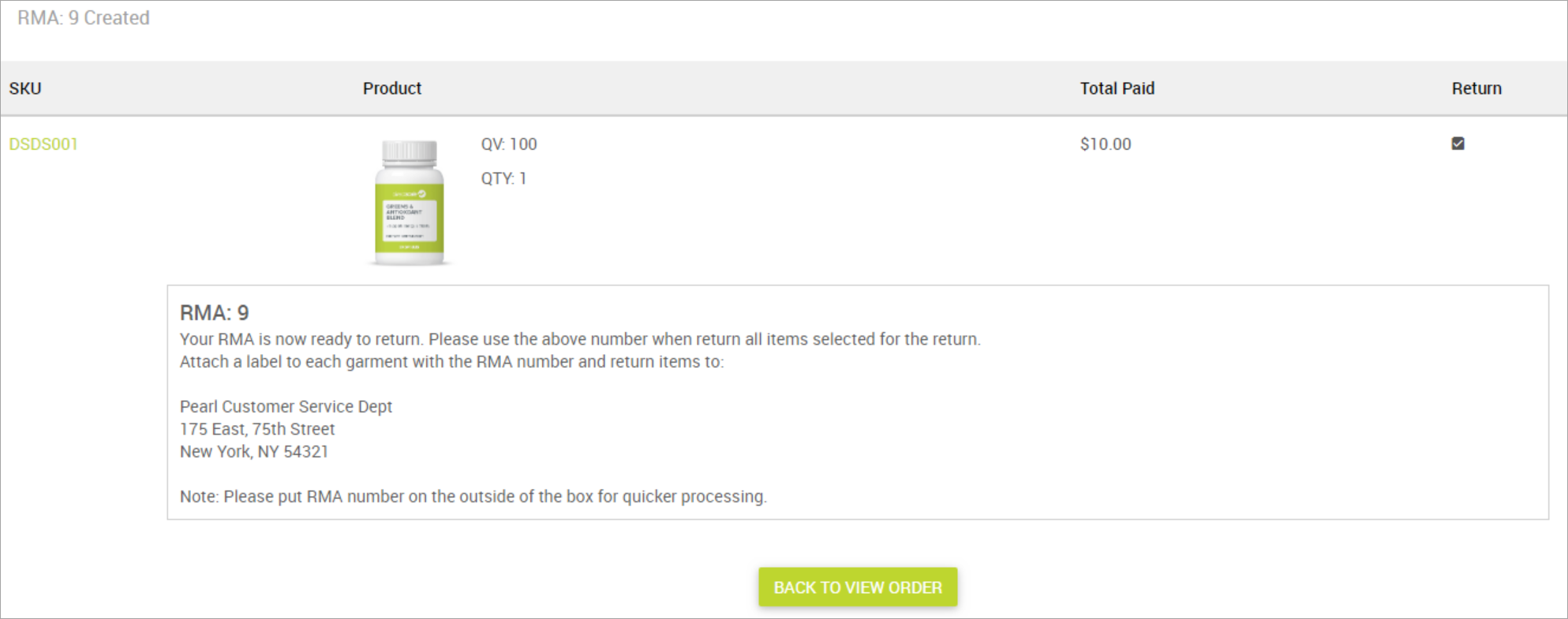The width and height of the screenshot is (1568, 619).
Task: Click the bold 'RMA: 9' heading in the box
Action: 215,313
